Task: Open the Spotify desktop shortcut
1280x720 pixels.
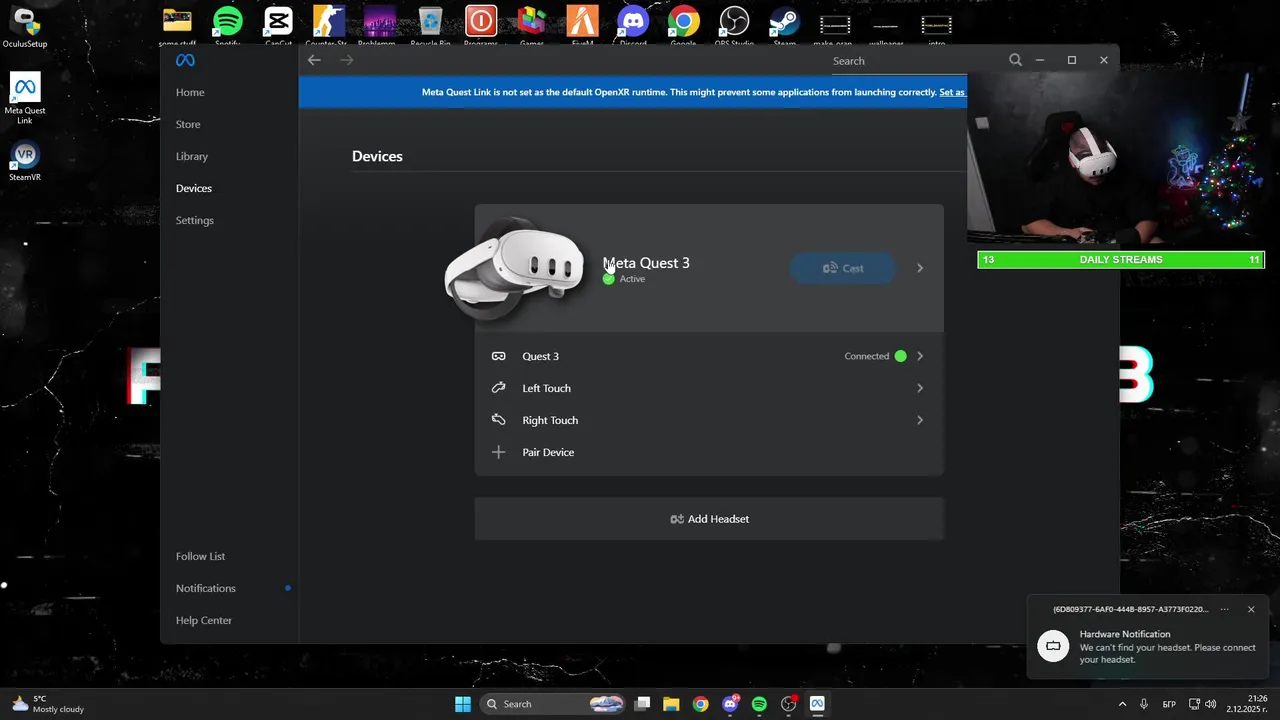Action: (x=228, y=26)
